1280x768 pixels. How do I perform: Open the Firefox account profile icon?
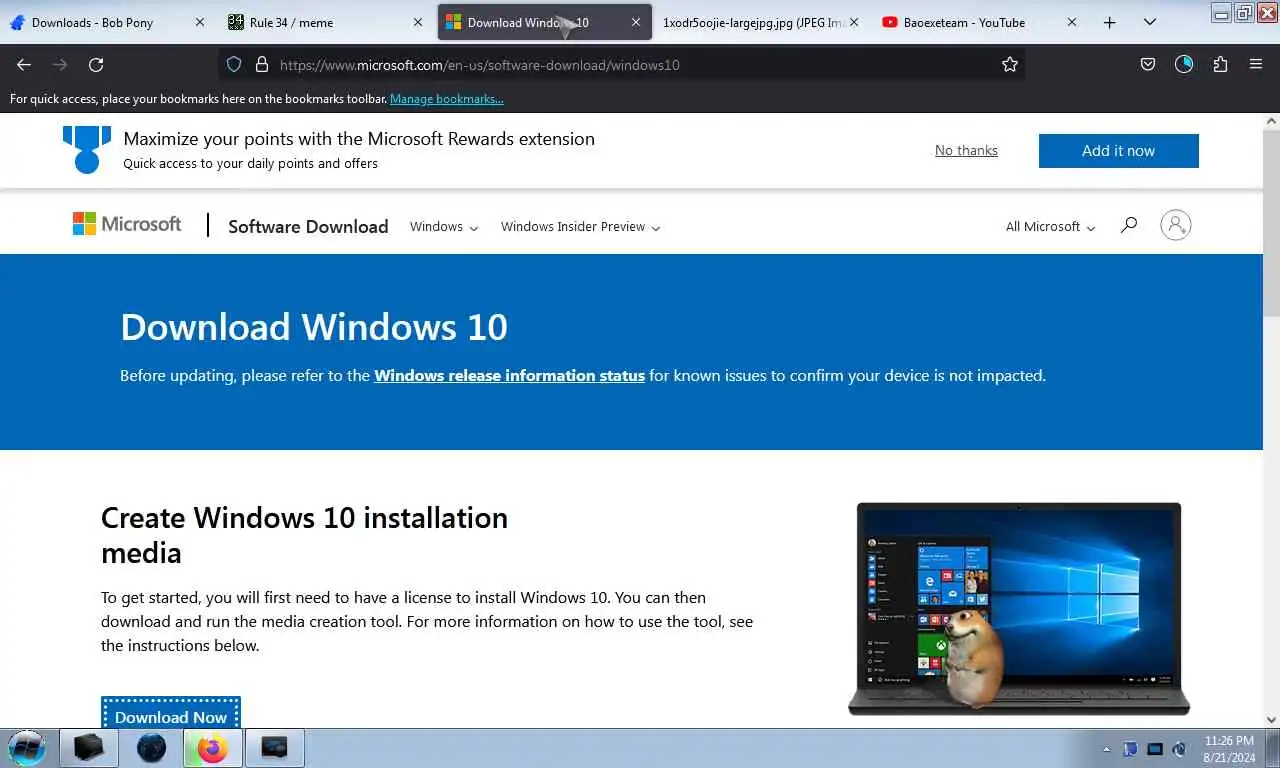[1184, 64]
